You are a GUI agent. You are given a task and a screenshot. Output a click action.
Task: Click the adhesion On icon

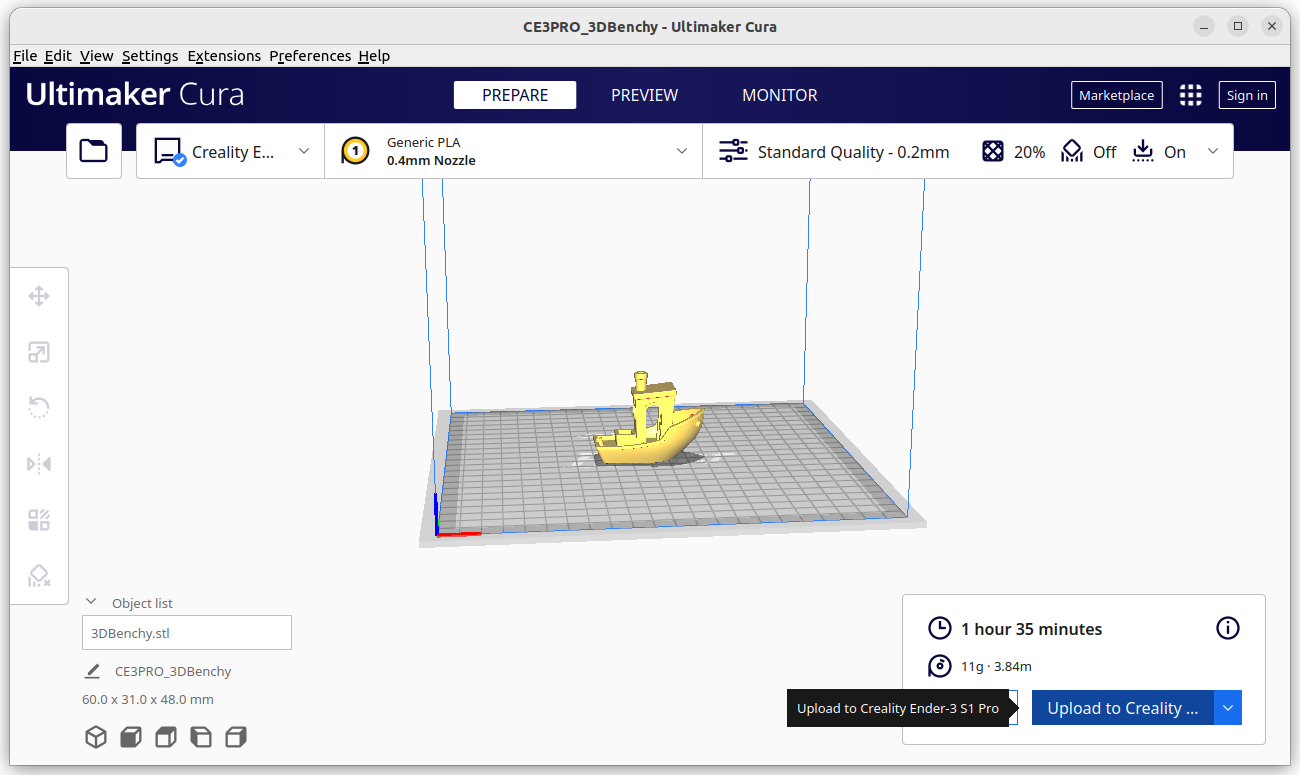point(1143,151)
